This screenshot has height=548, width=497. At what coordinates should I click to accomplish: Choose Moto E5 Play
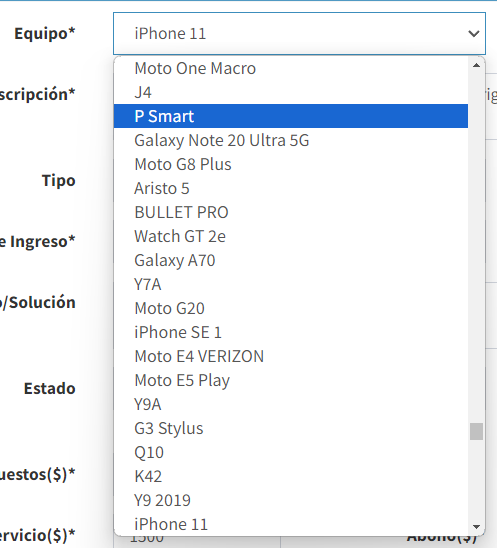click(x=291, y=380)
